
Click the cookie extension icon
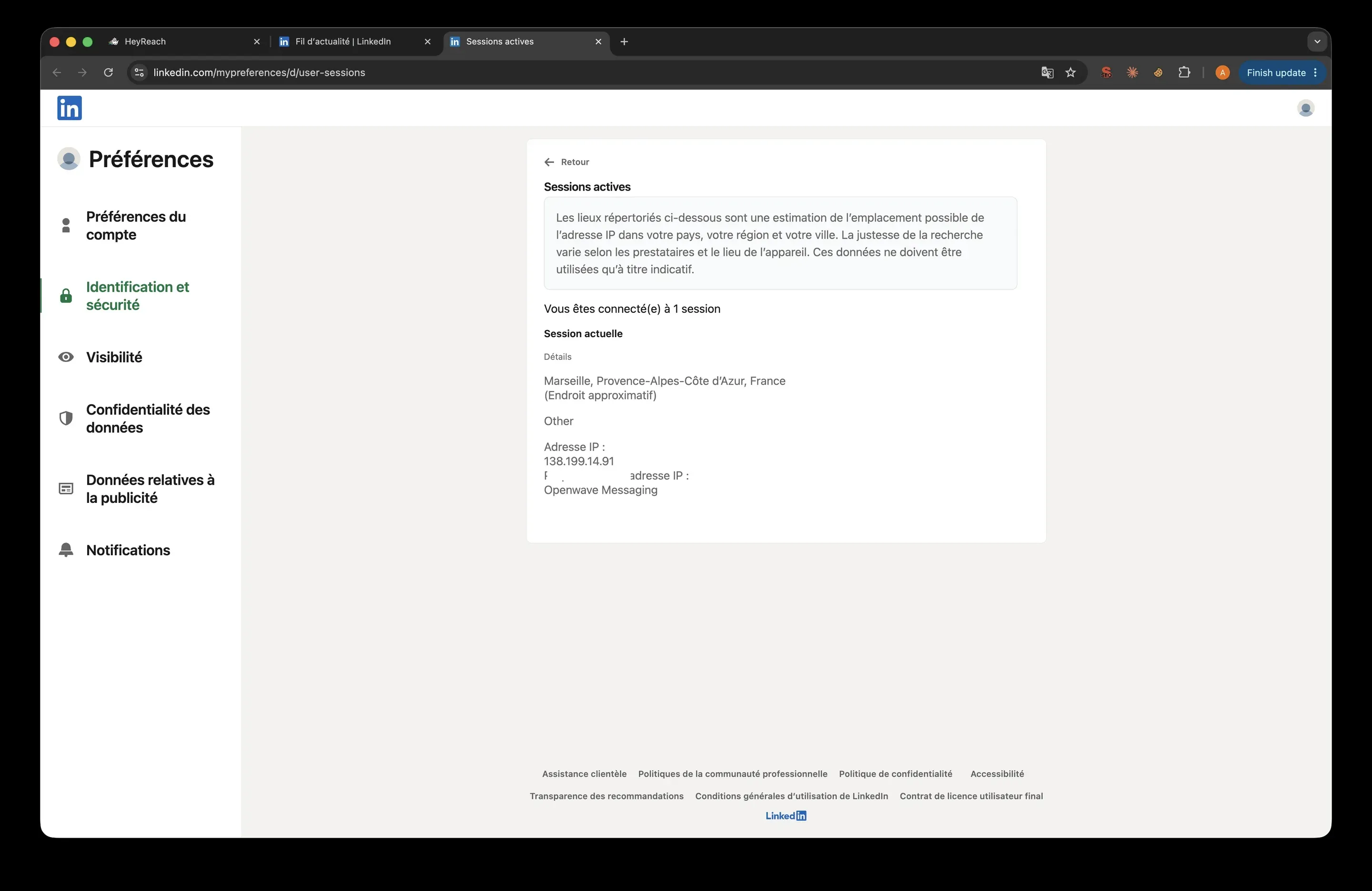(x=1158, y=72)
